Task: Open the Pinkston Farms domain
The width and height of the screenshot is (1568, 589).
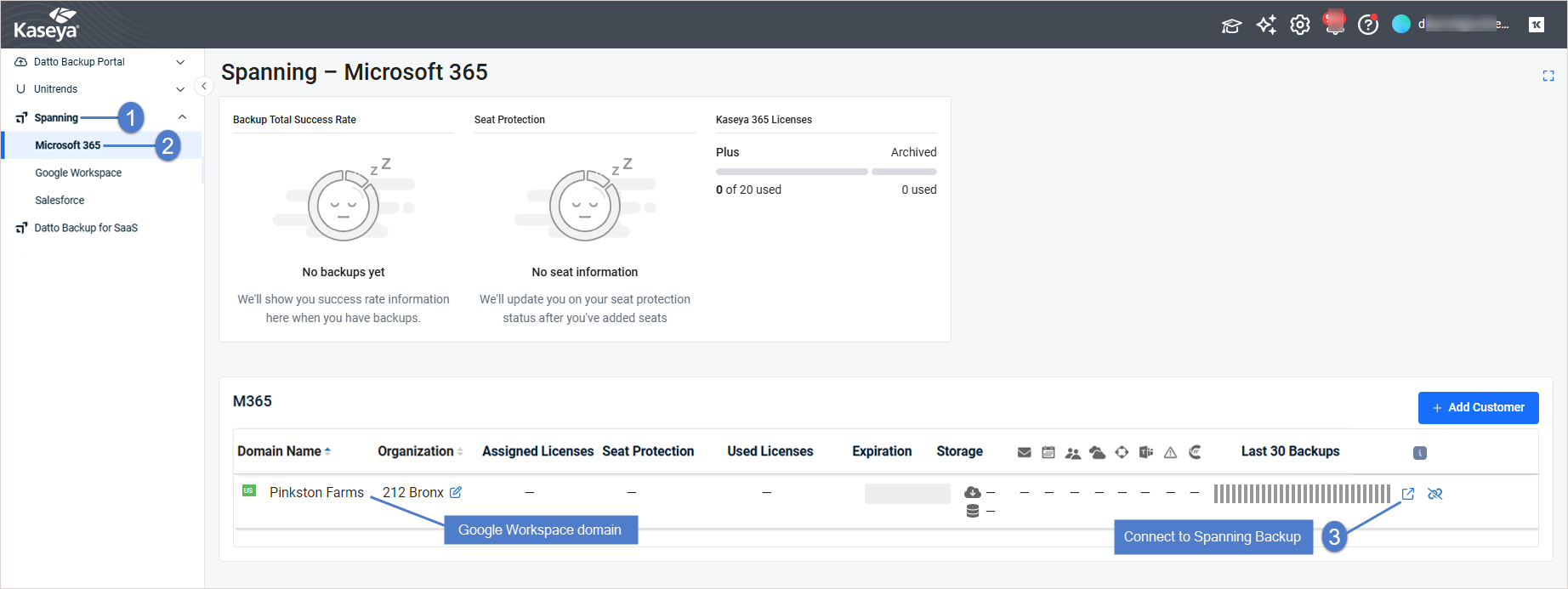Action: 316,493
